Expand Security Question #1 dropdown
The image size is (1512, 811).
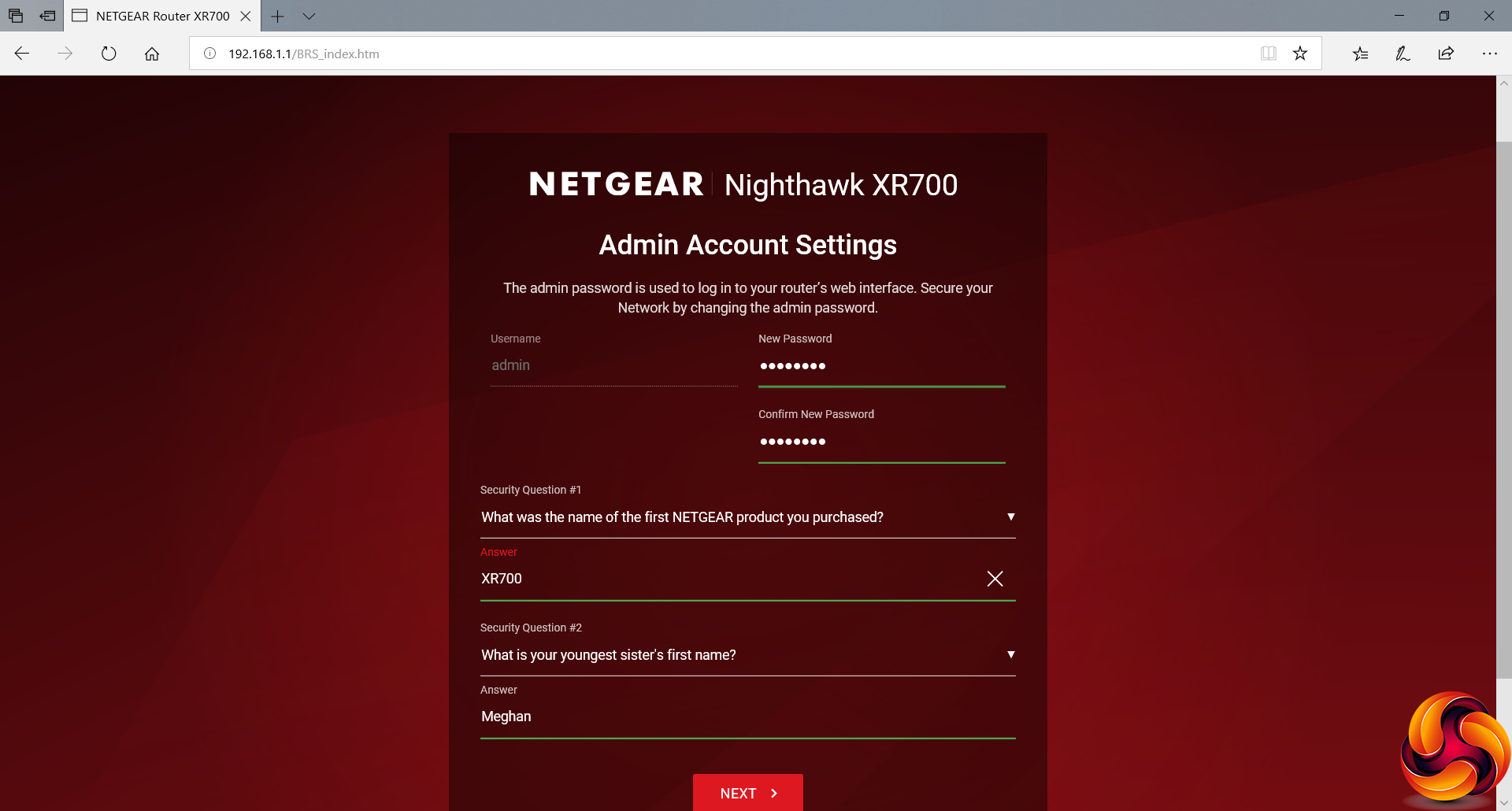pos(1010,517)
